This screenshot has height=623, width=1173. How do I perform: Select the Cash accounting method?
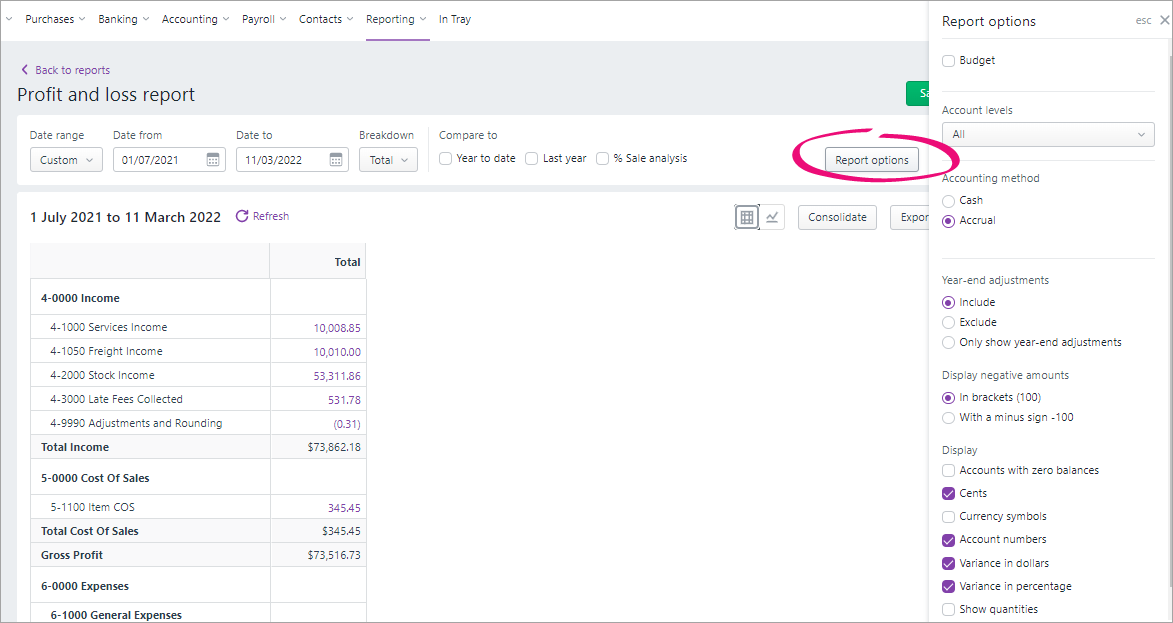tap(949, 200)
